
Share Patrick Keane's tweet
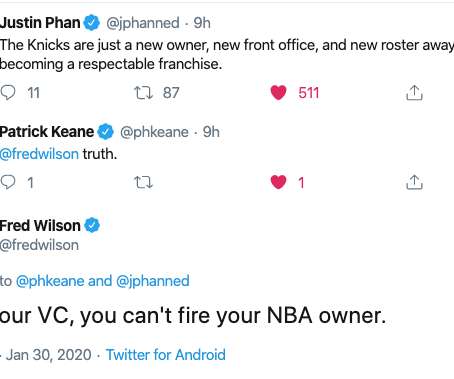[x=414, y=182]
